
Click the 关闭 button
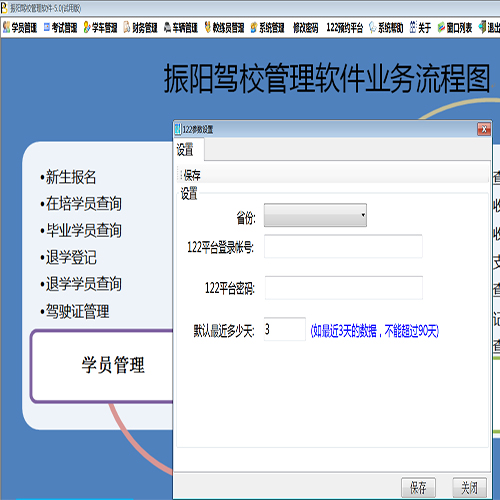coord(469,487)
